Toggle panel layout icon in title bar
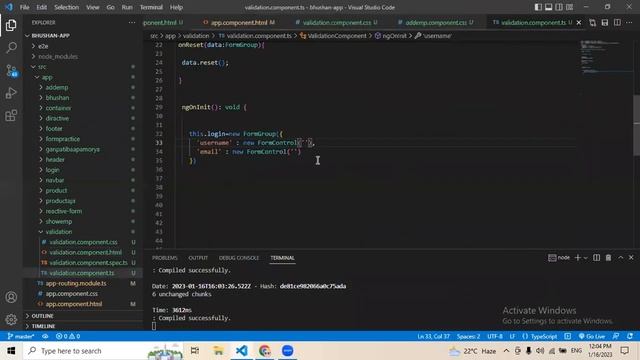The height and width of the screenshot is (360, 640). (x=549, y=7)
